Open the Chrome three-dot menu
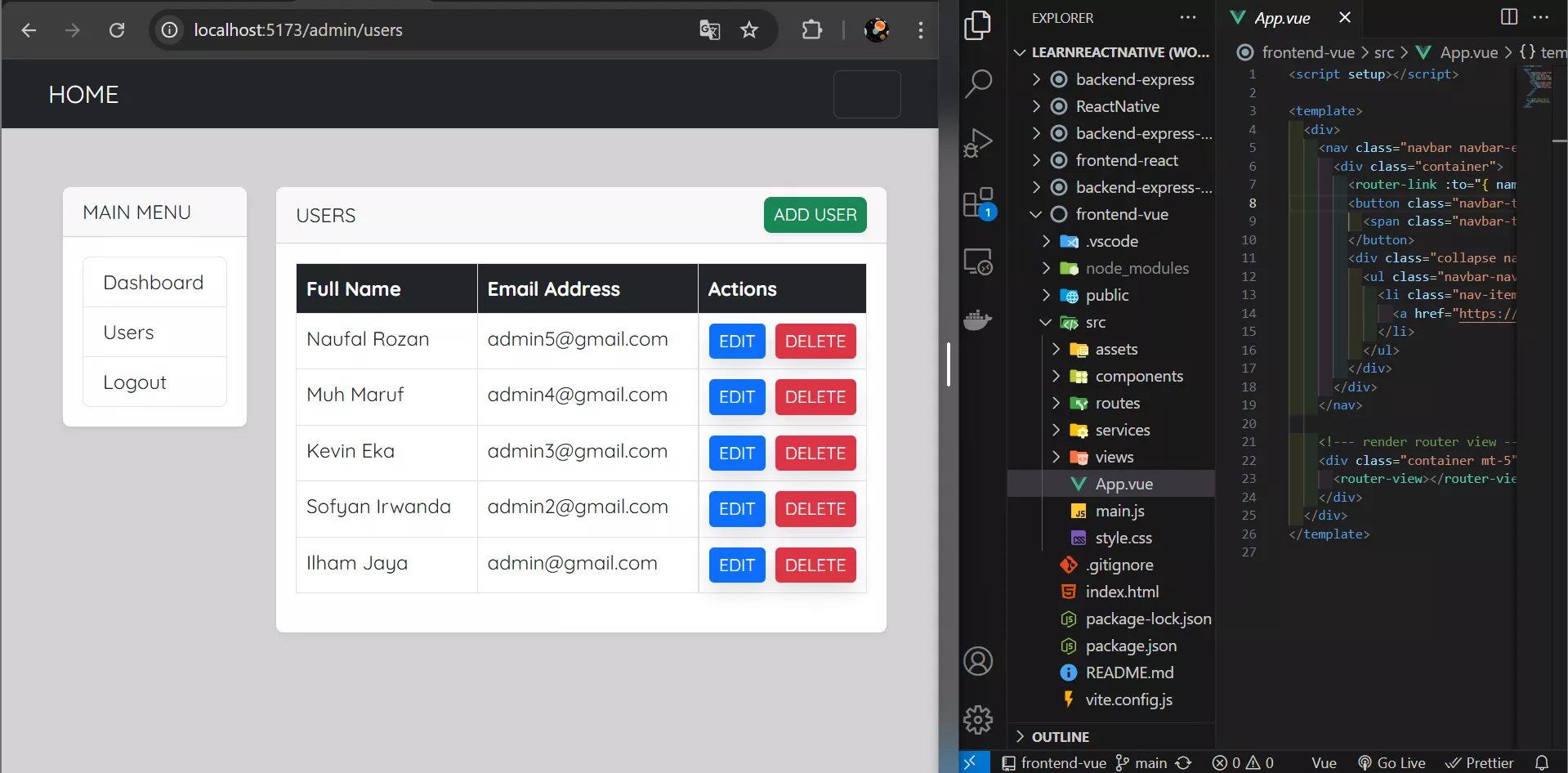 tap(921, 30)
